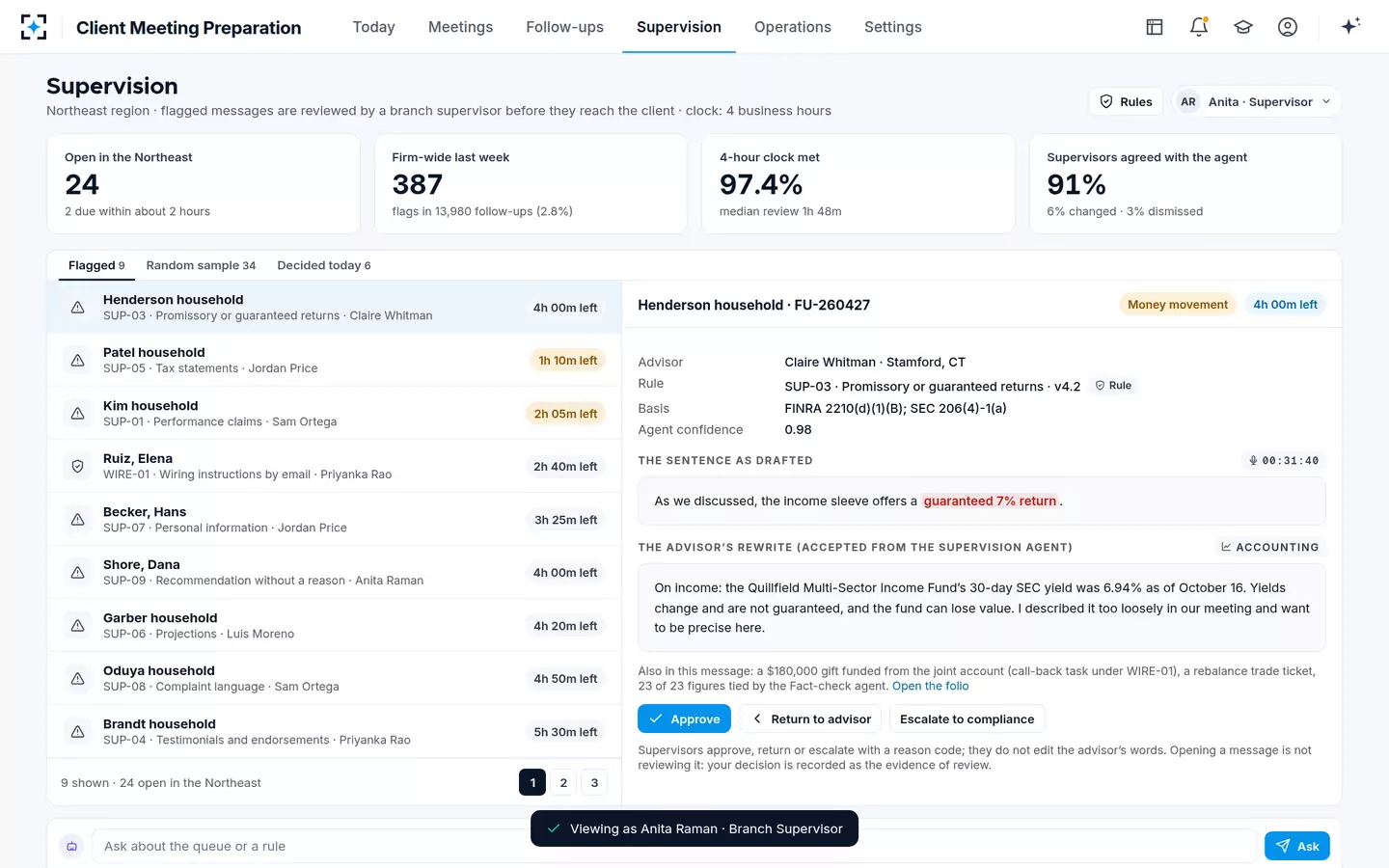Click the warning icon beside Shore, Dana
Screen dimensions: 1389x868
click(78, 573)
